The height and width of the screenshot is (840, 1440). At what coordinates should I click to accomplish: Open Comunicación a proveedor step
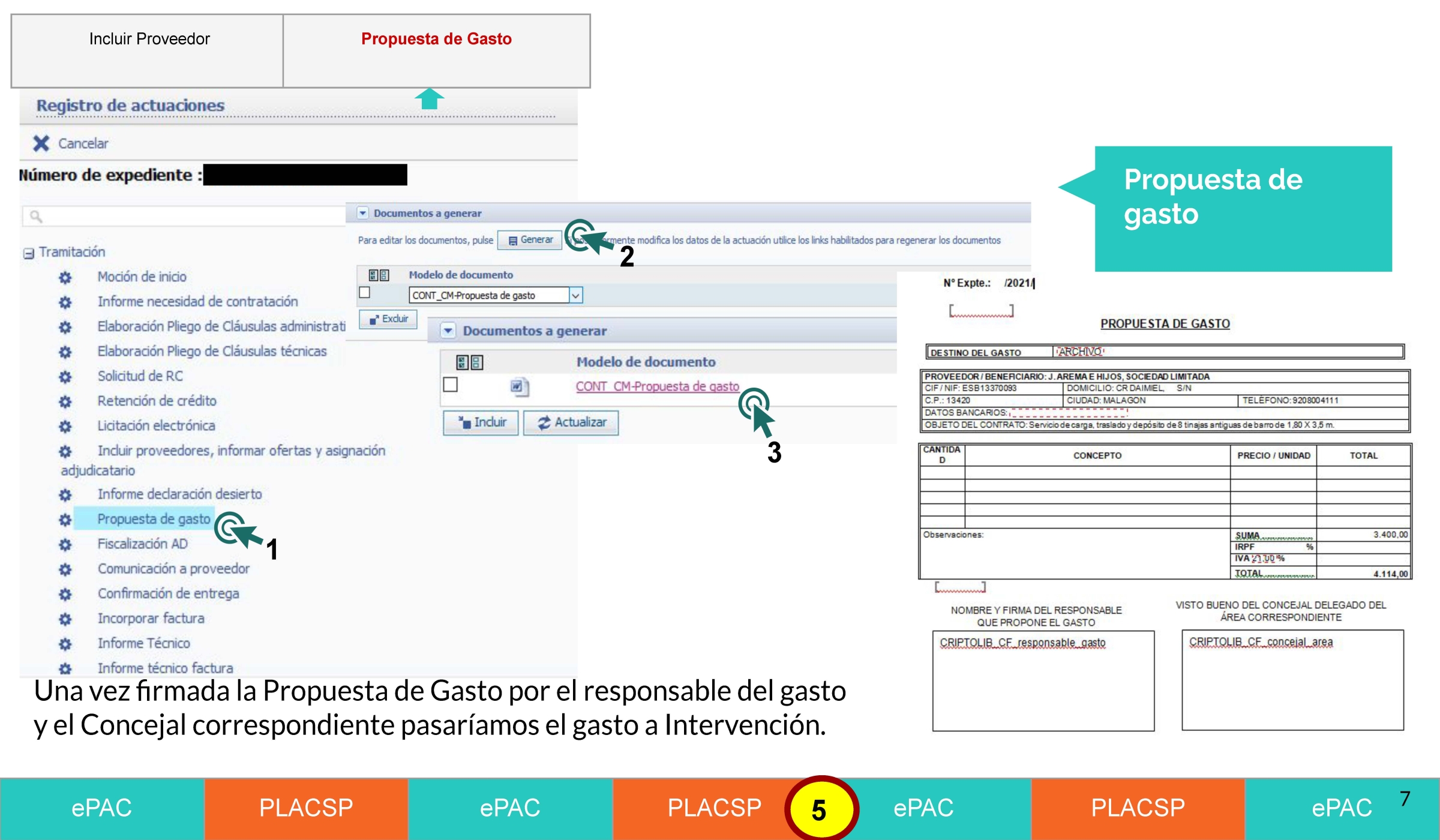tap(173, 569)
